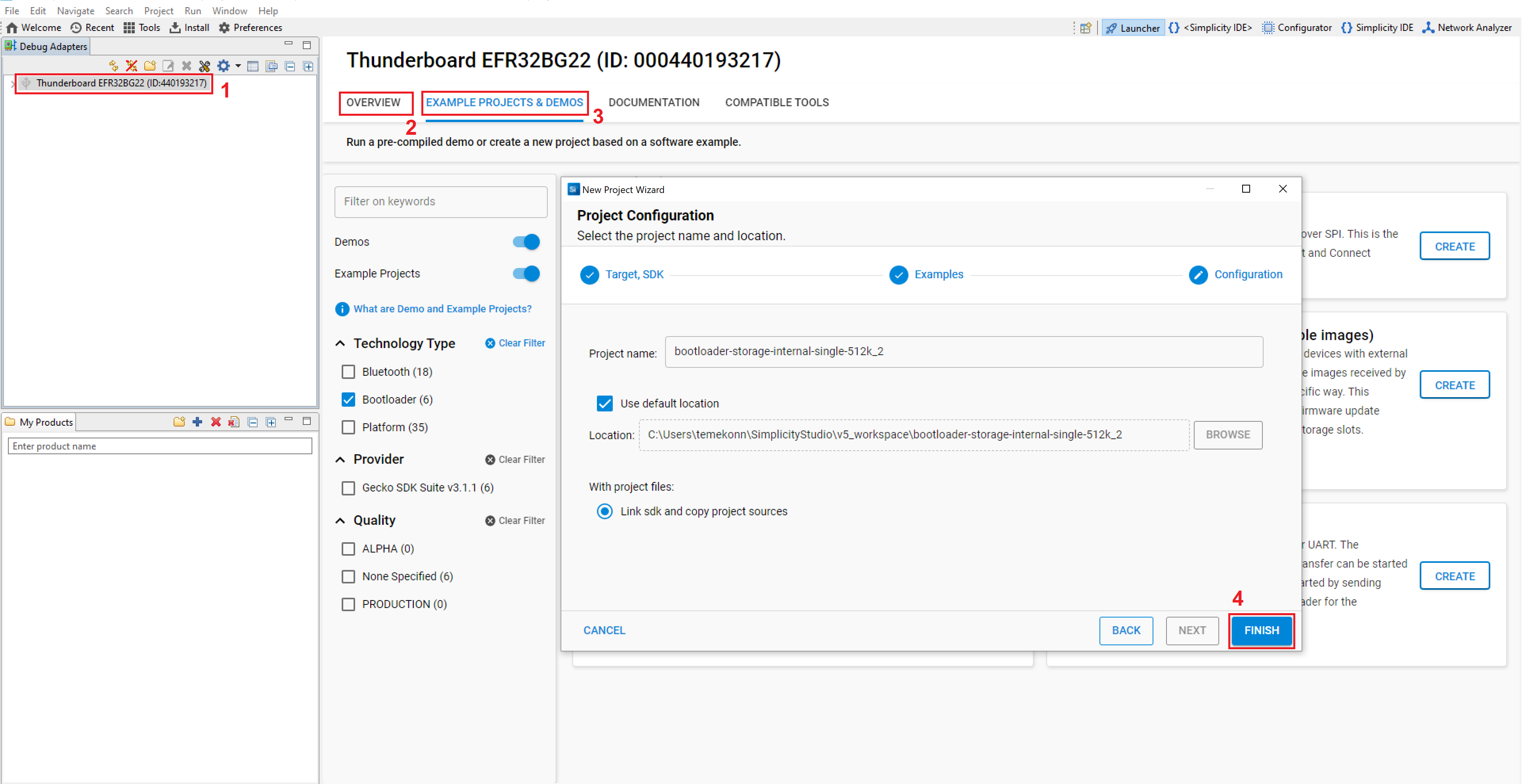Add a product in My Products panel
This screenshot has height=784, width=1522.
(197, 421)
